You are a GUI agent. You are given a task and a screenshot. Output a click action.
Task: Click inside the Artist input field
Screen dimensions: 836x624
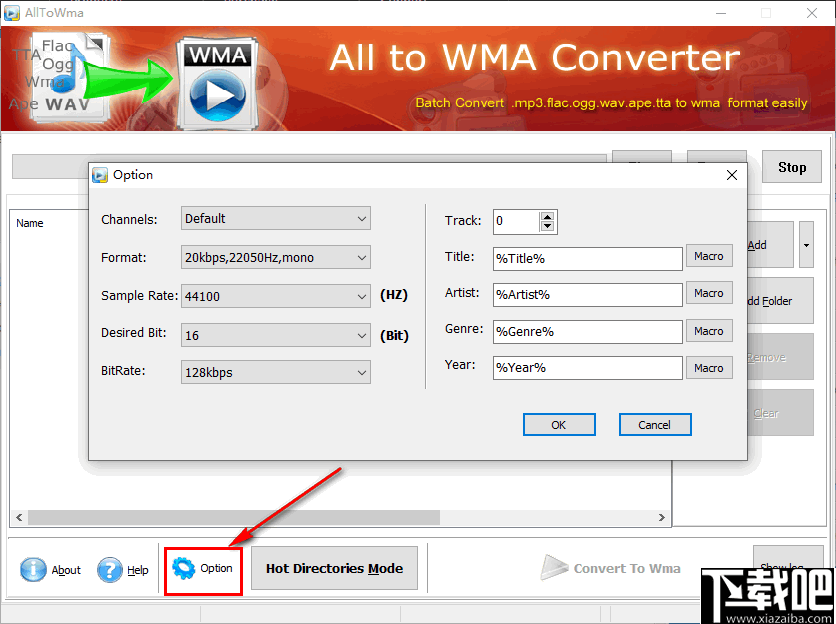click(x=587, y=294)
